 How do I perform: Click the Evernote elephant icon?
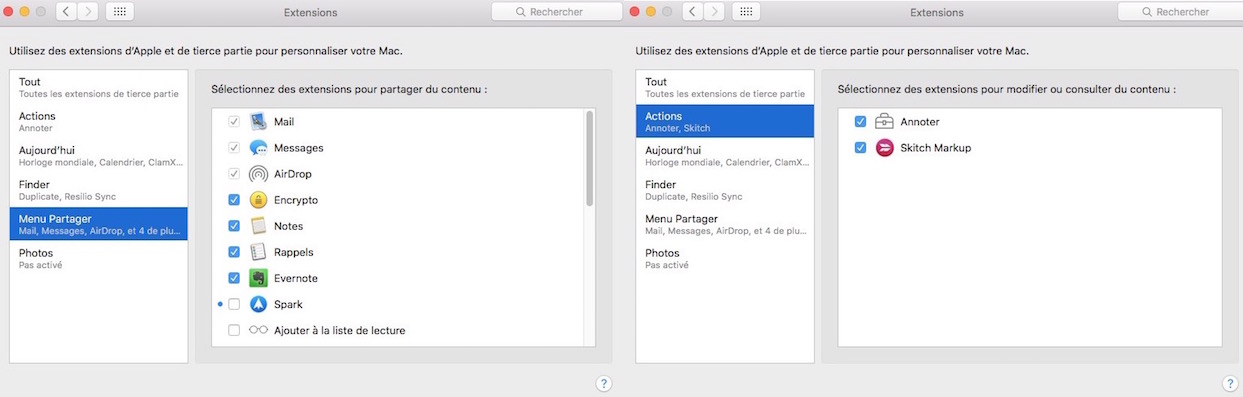coord(258,278)
